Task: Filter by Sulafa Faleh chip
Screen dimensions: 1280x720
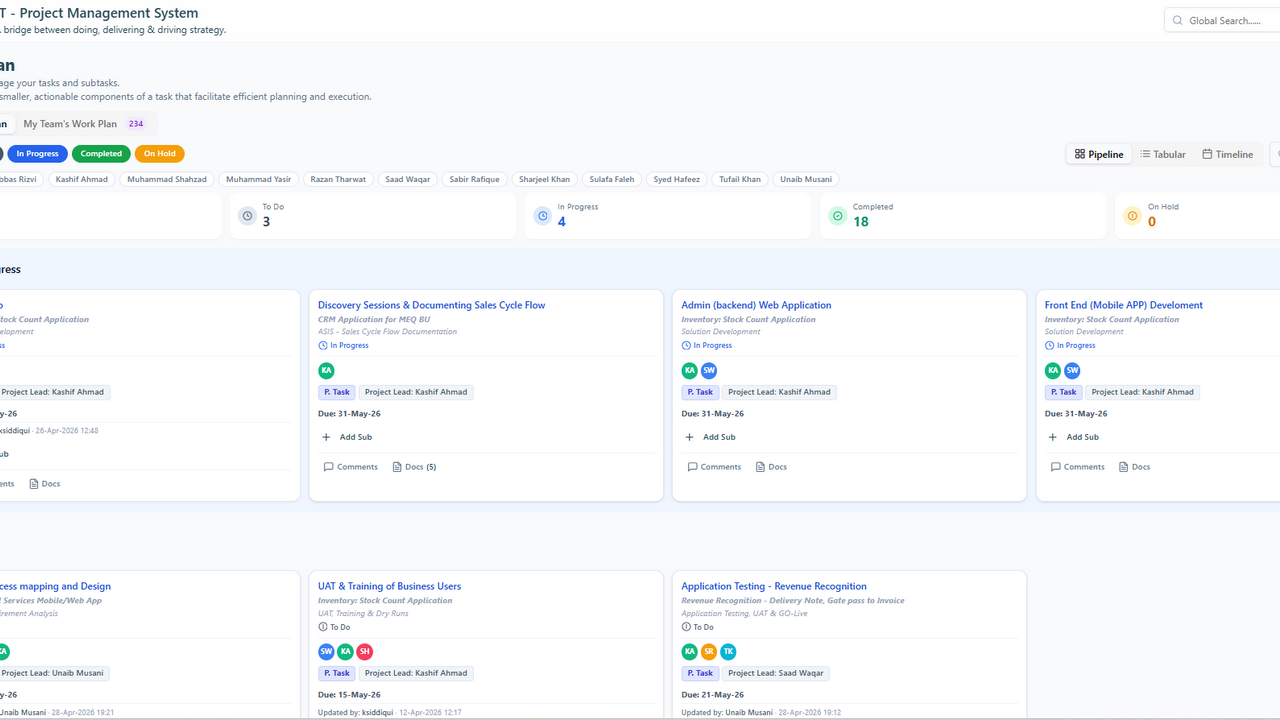Action: coord(612,179)
